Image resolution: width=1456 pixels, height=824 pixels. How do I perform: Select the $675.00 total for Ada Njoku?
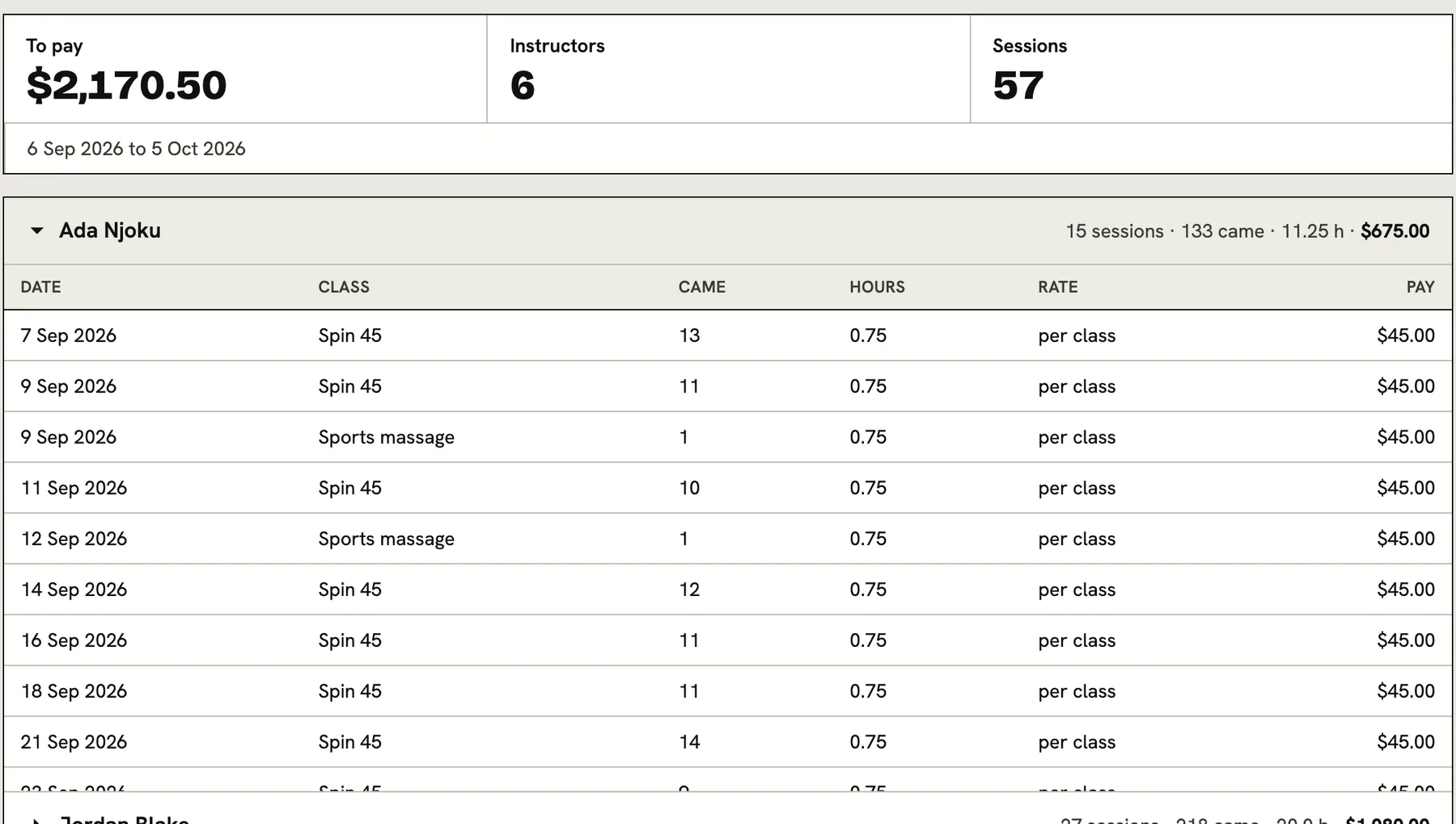[1395, 231]
